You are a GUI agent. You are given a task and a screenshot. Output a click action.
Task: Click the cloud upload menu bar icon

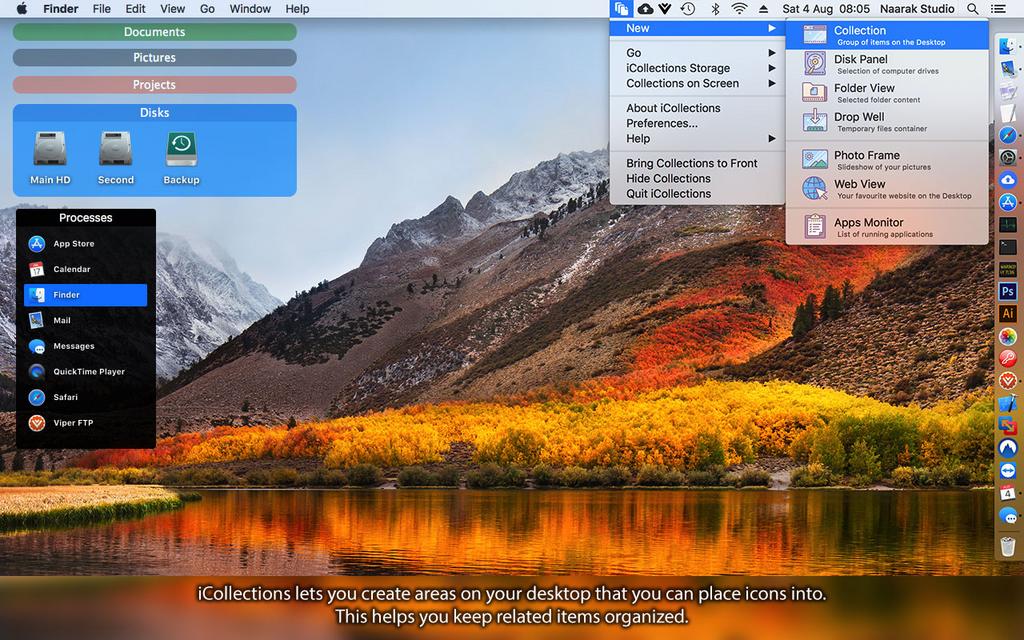point(645,9)
